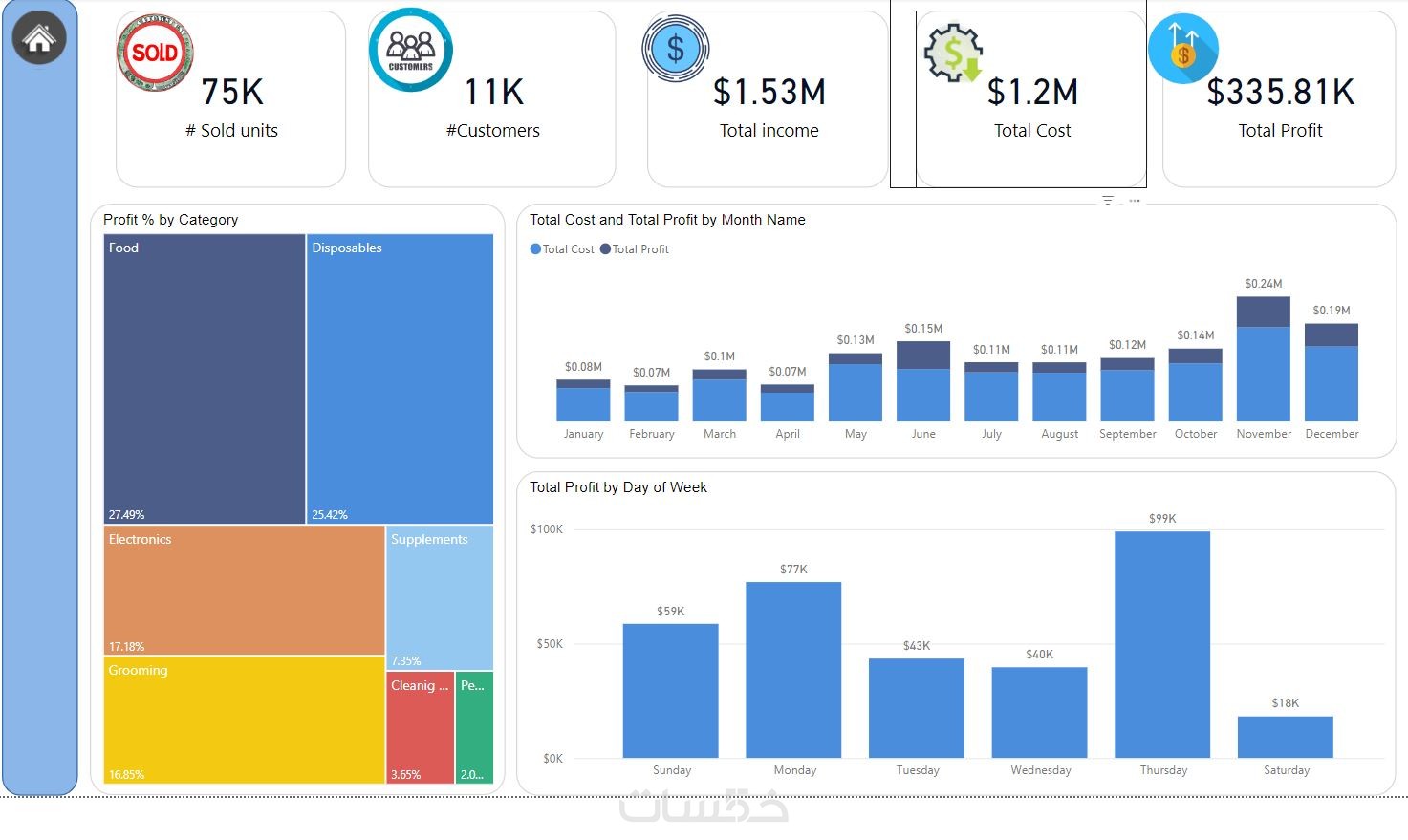Select the Total Cost card

[x=1031, y=99]
